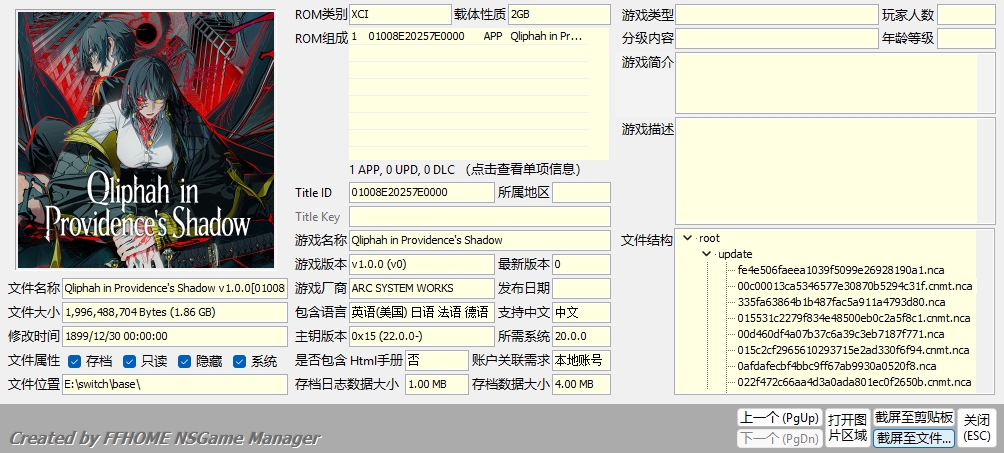Screen dimensions: 1004x453
Task: Select ROM row 01008E20257E0000 APP entry
Action: pyautogui.click(x=469, y=37)
